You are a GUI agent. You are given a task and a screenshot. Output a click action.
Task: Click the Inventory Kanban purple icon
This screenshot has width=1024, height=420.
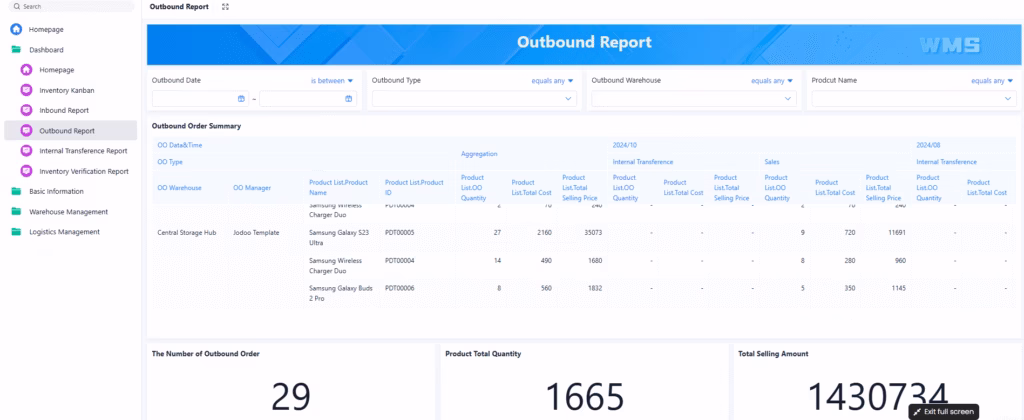coord(27,90)
